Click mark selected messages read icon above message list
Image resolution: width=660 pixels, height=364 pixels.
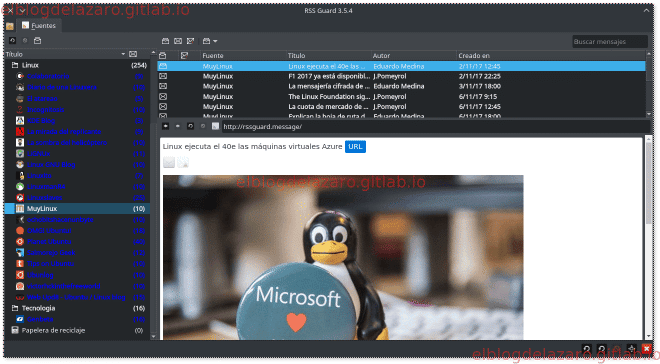click(165, 41)
